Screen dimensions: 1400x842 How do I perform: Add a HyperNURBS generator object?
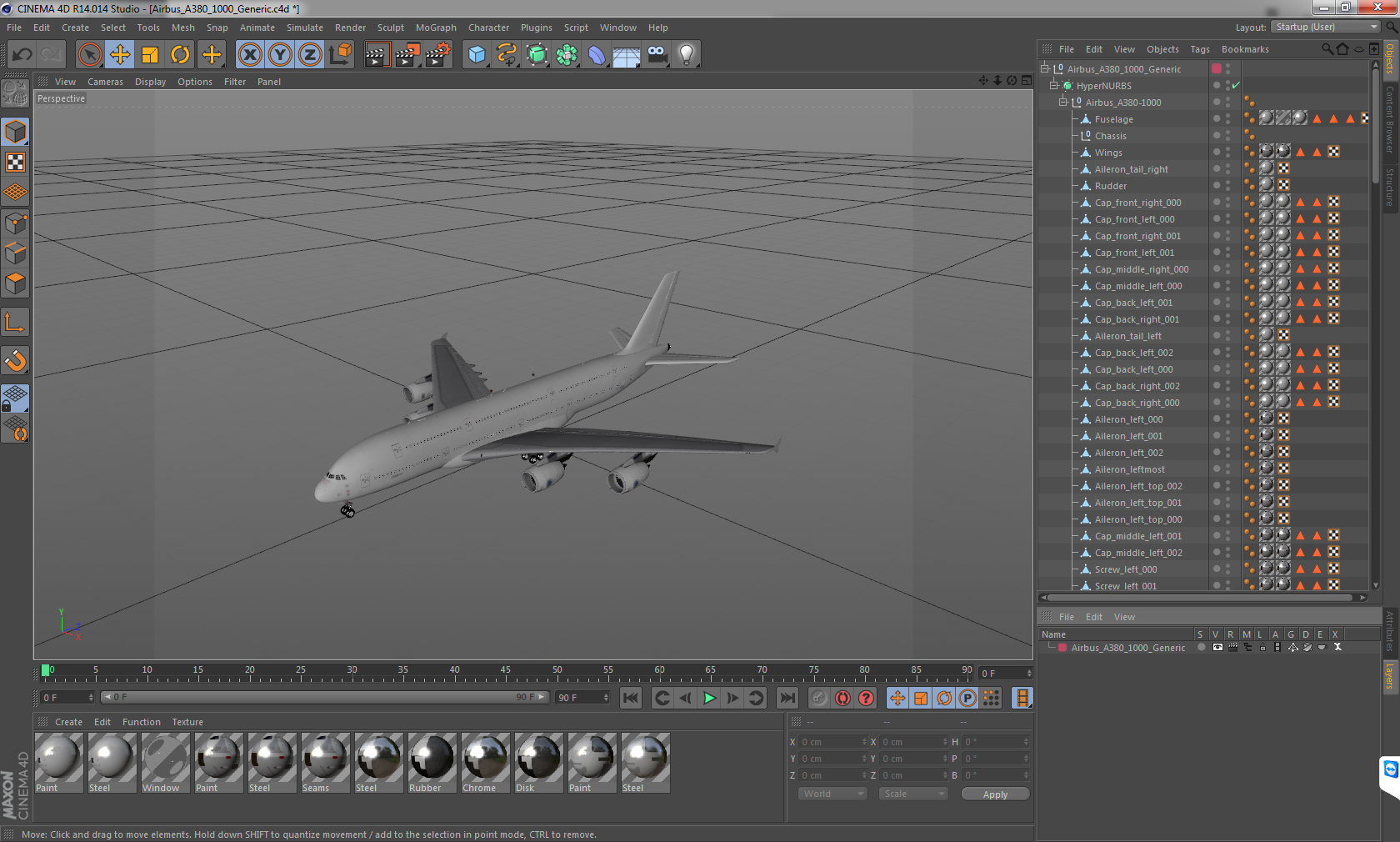537,55
